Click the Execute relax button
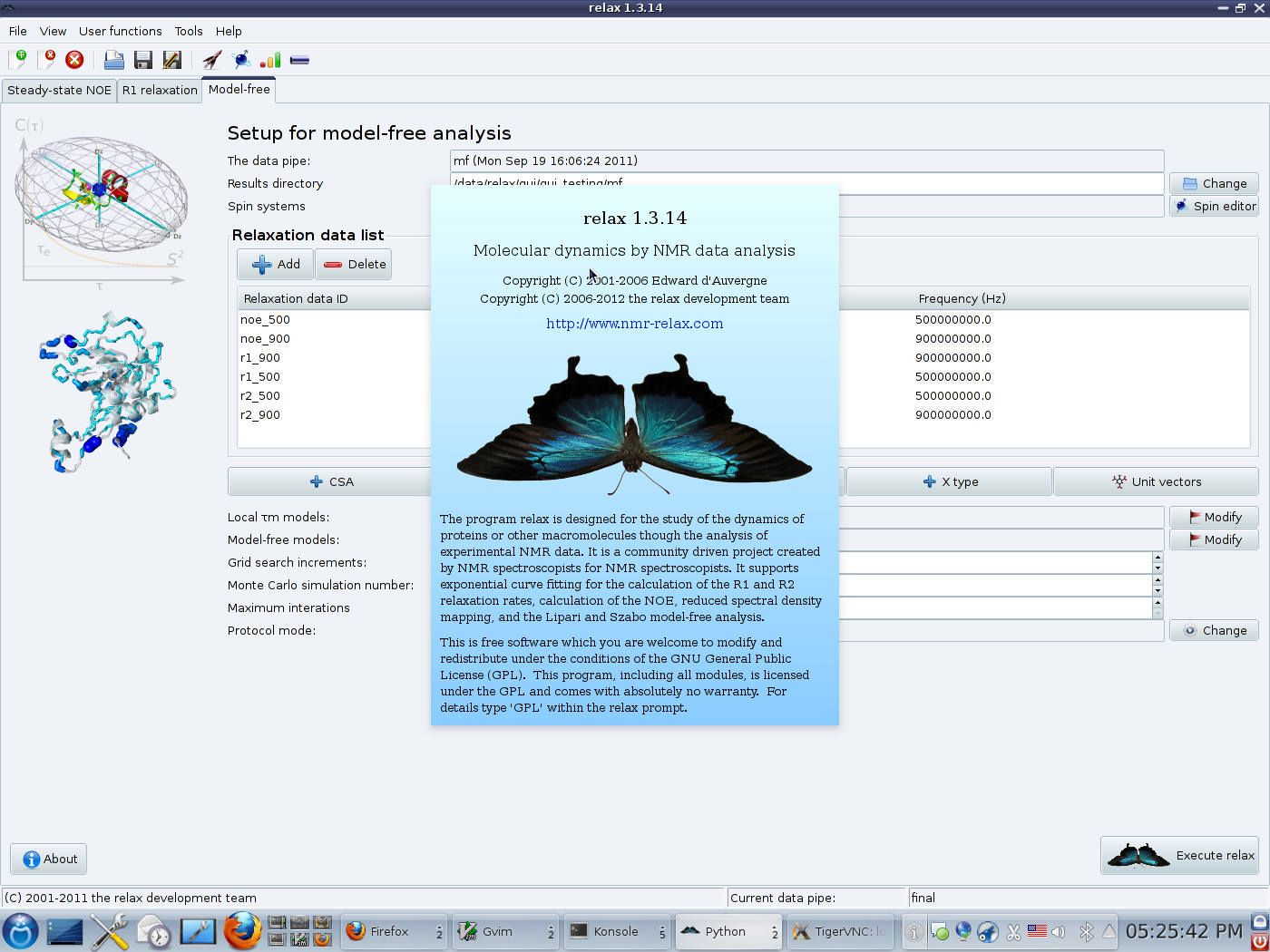The width and height of the screenshot is (1270, 952). 1179,855
